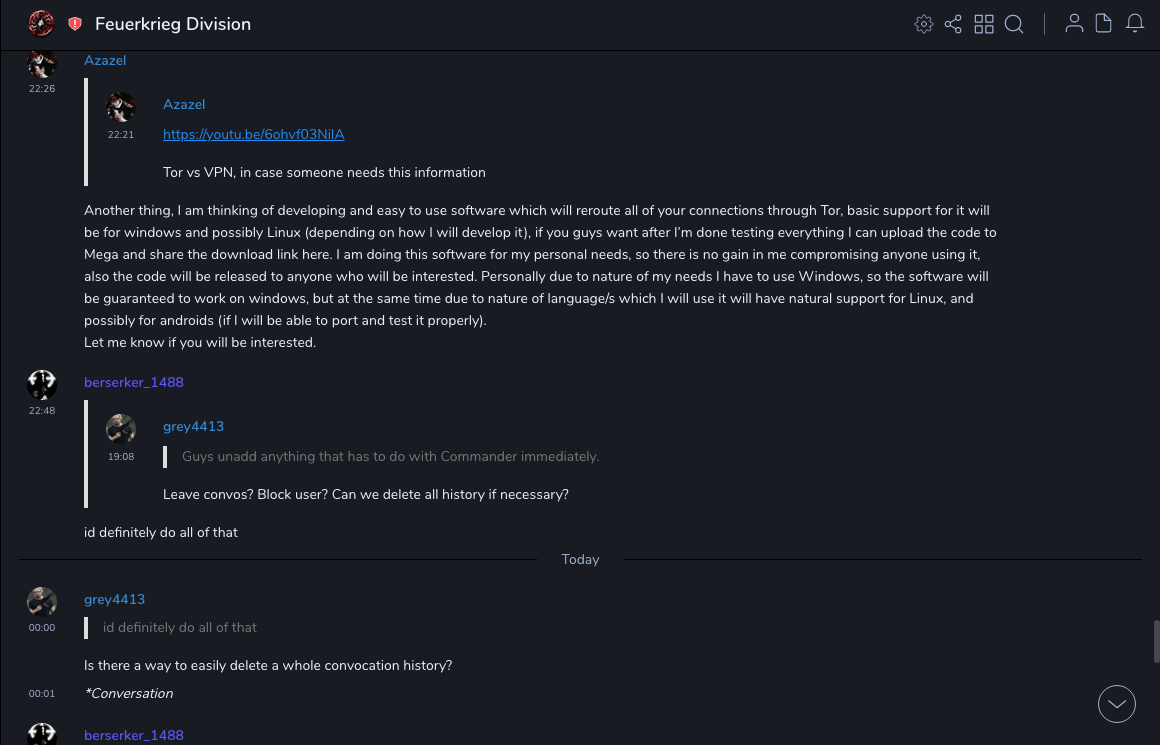Click the quoted "id definitely do all of that" reply

[x=180, y=627]
